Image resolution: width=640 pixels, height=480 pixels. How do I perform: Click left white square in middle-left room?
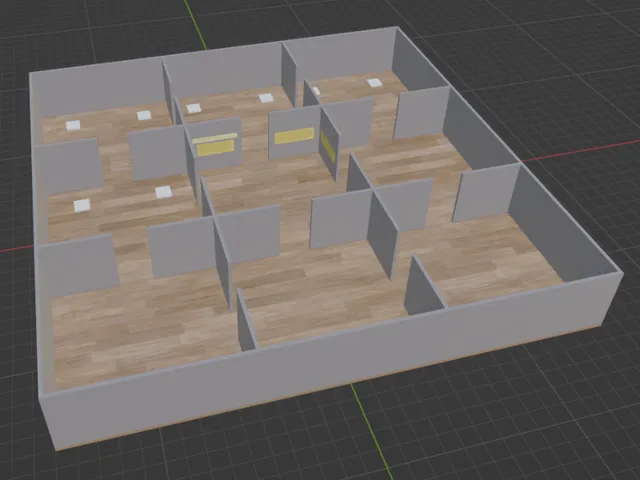pyautogui.click(x=81, y=206)
